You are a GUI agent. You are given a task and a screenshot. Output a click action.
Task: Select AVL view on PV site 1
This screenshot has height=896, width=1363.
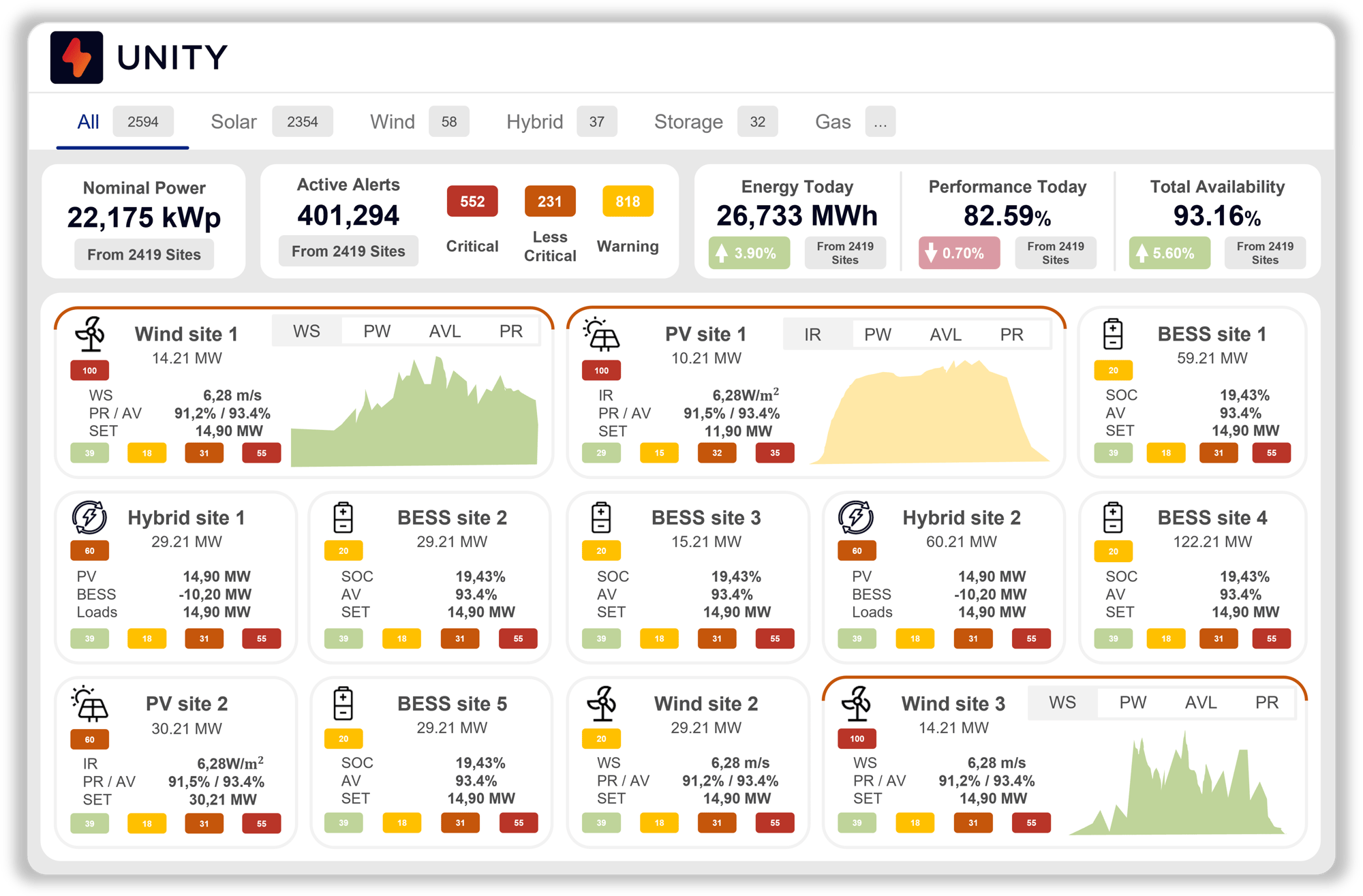click(945, 335)
